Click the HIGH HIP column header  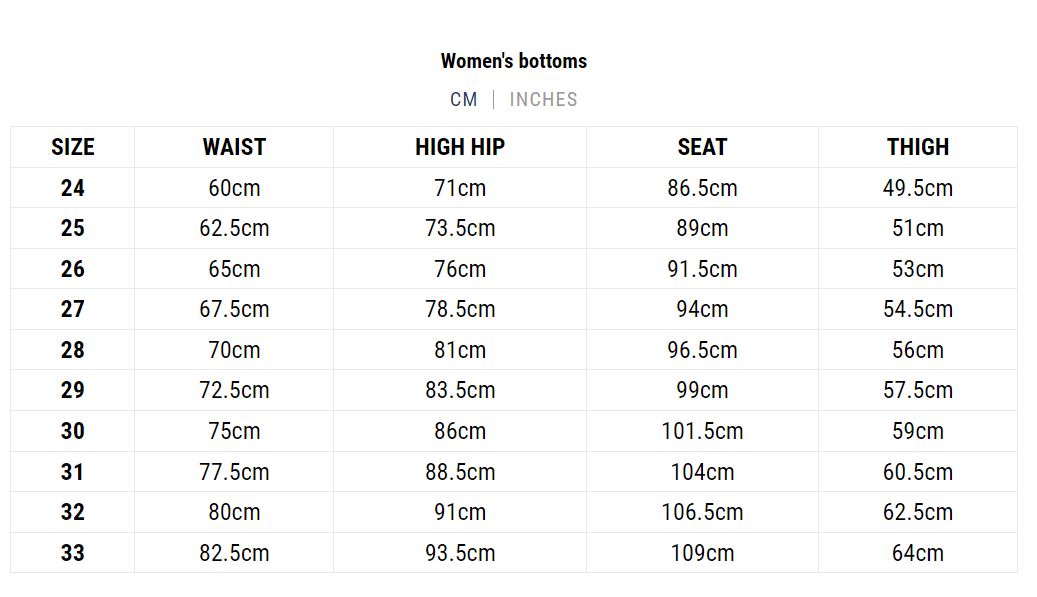460,147
